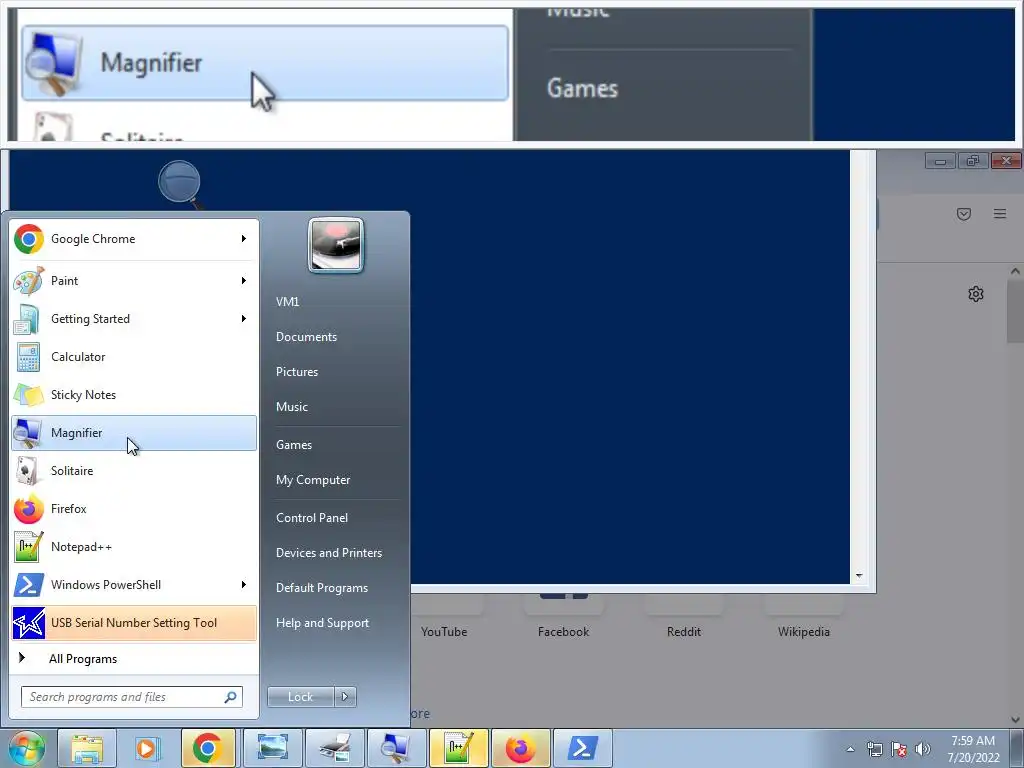Image resolution: width=1024 pixels, height=768 pixels.
Task: Launch Magnifier from the Start menu
Action: (134, 433)
